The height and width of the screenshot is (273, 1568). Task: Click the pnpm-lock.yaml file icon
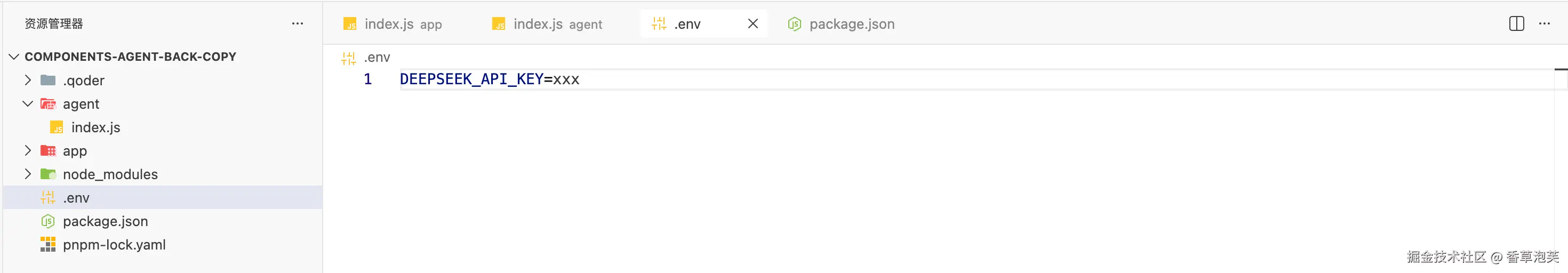point(47,244)
